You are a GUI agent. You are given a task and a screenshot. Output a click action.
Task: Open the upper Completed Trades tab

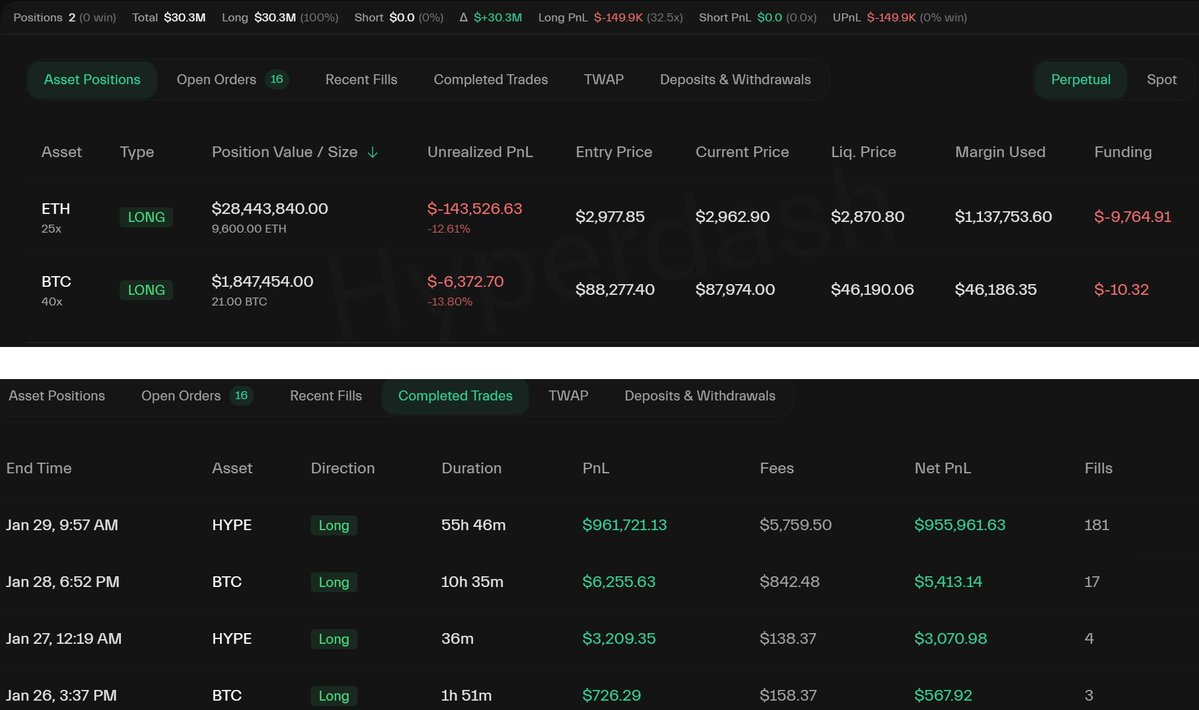point(490,80)
